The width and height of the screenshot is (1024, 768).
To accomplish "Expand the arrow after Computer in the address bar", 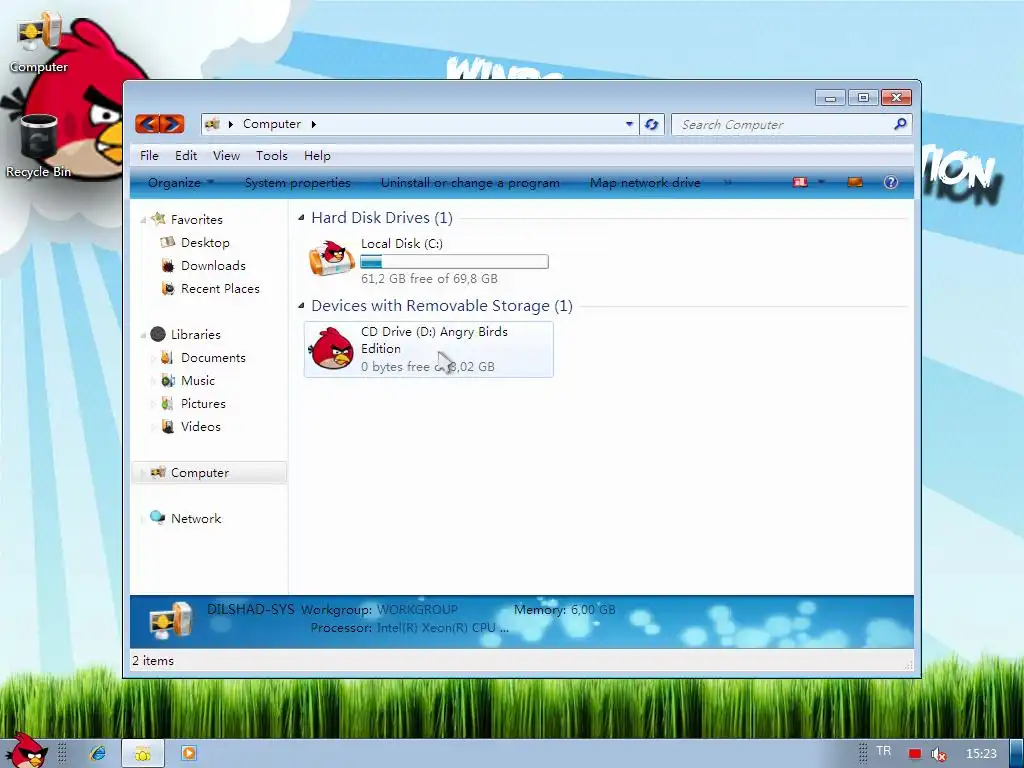I will click(313, 124).
